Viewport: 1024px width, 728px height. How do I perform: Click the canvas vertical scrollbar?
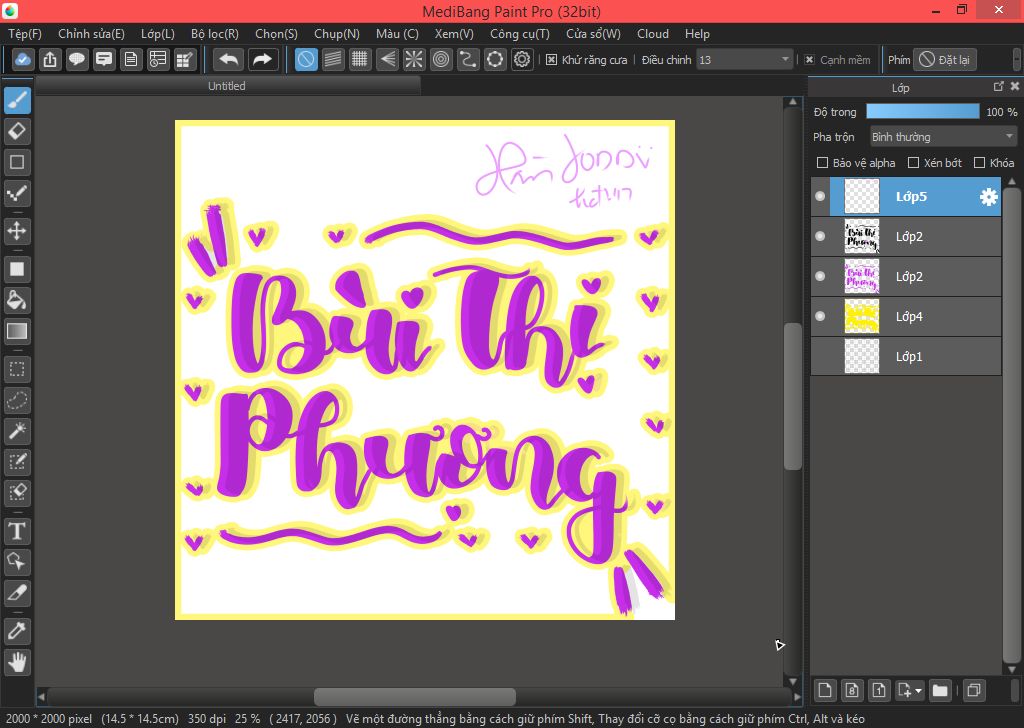coord(793,396)
